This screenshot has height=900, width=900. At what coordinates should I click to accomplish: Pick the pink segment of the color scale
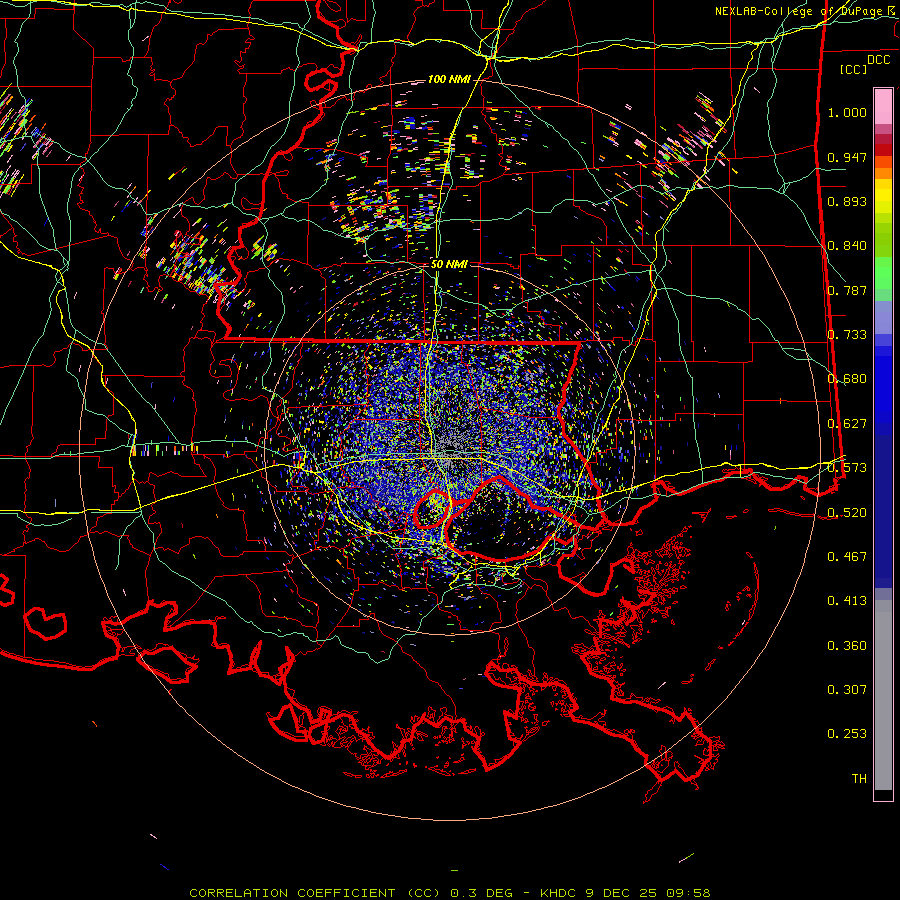click(883, 107)
